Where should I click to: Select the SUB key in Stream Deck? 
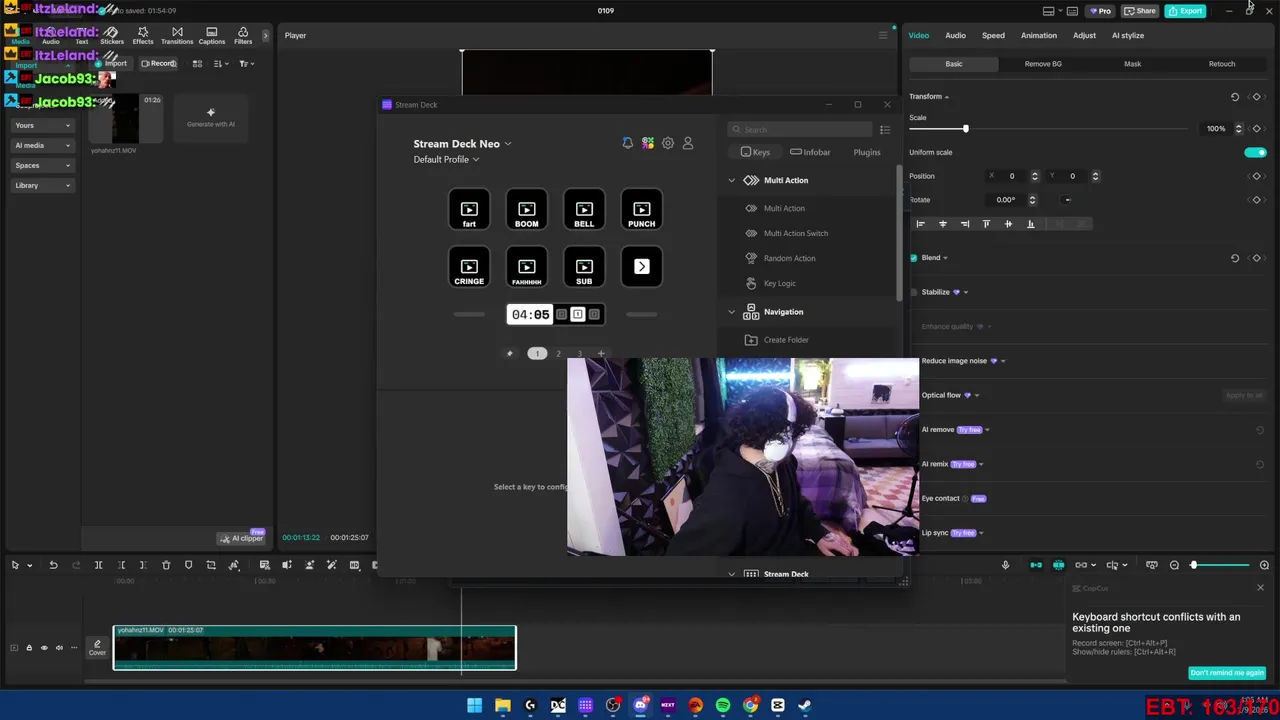(x=584, y=267)
